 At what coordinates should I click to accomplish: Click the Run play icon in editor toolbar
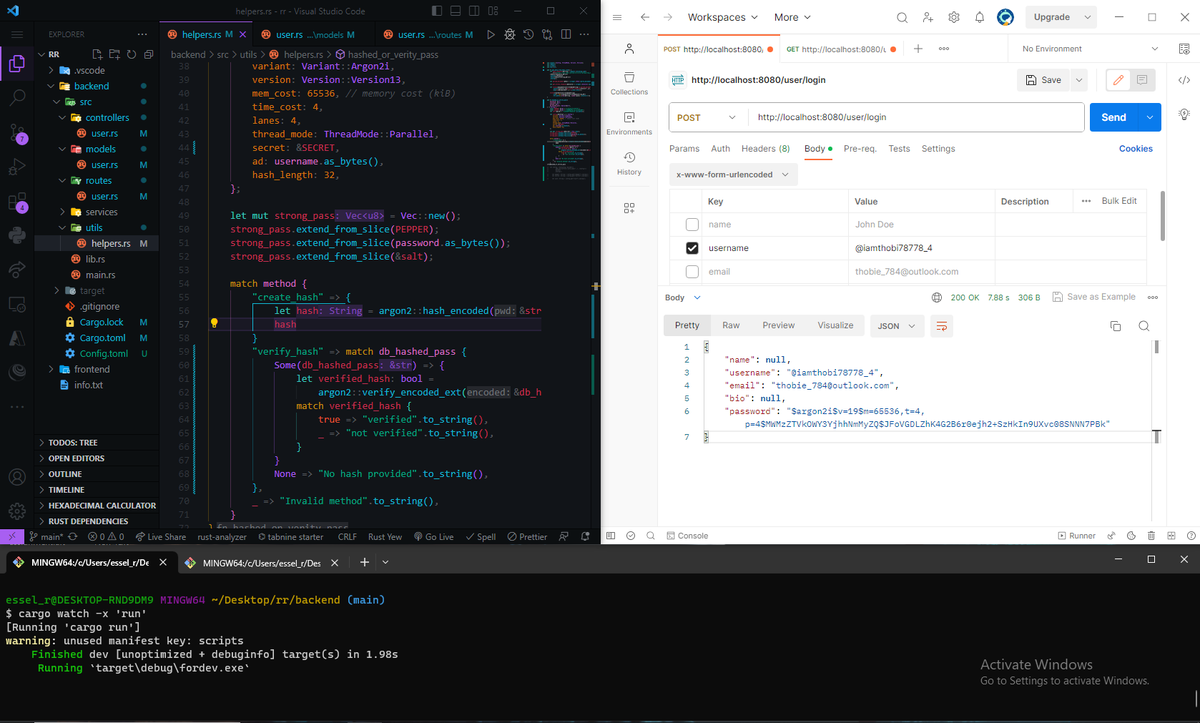[x=491, y=35]
